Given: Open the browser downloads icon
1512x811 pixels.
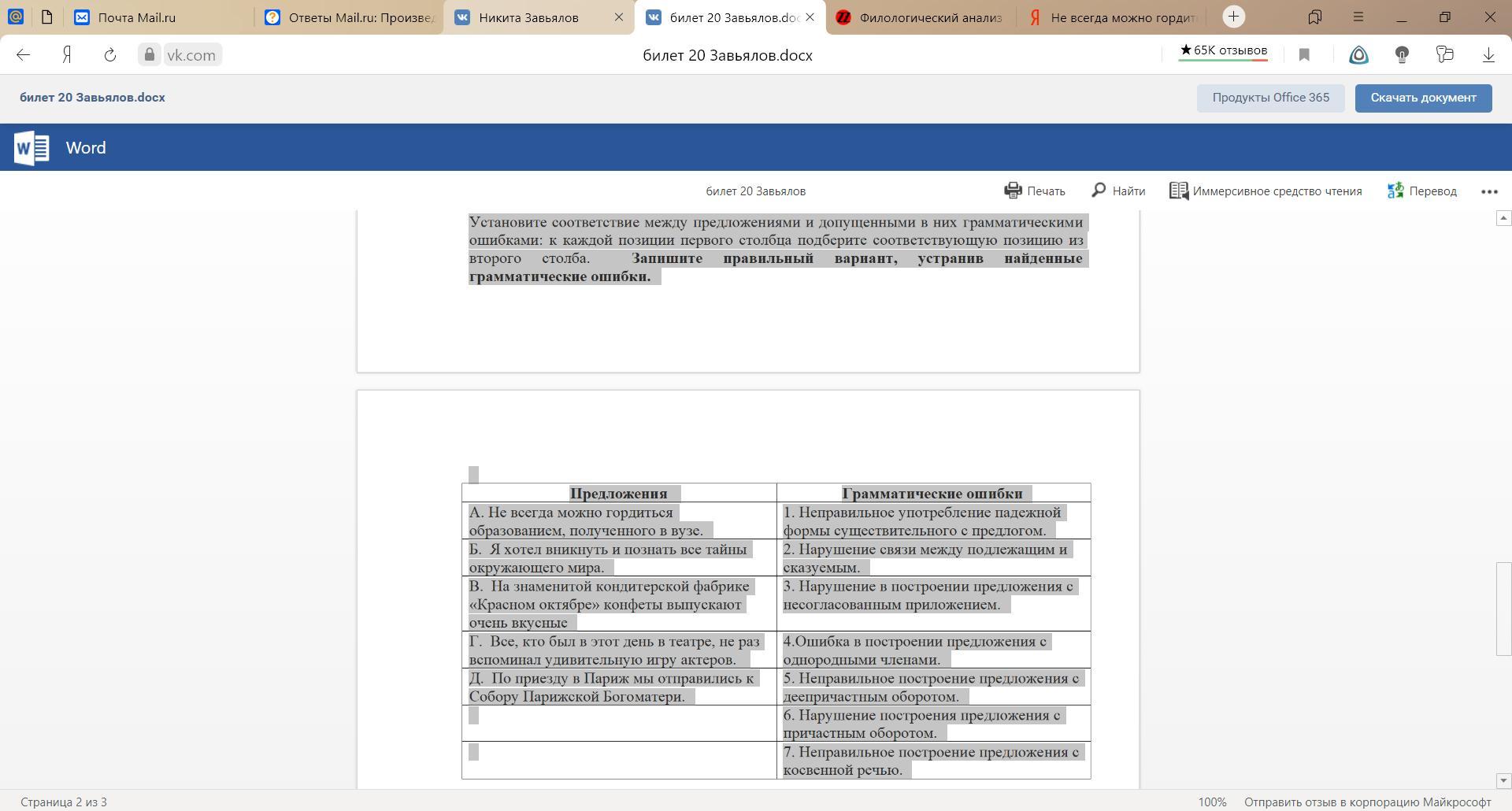Looking at the screenshot, I should point(1488,54).
